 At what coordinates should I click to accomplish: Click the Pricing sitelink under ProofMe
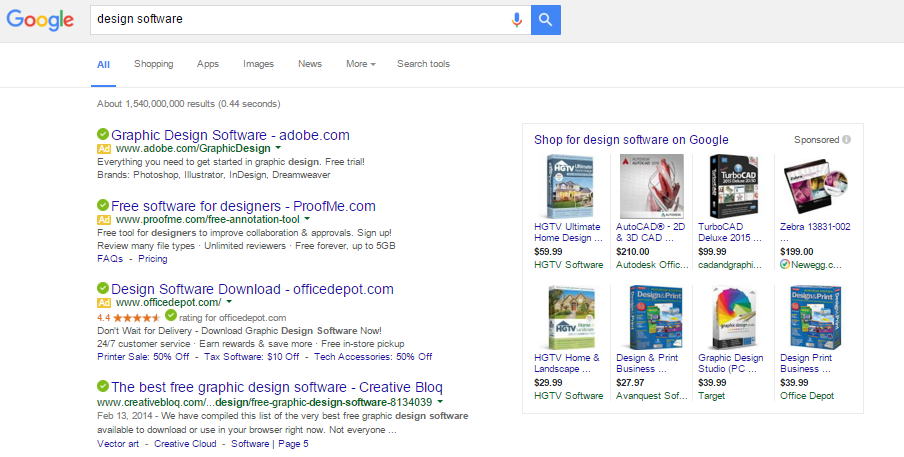152,259
